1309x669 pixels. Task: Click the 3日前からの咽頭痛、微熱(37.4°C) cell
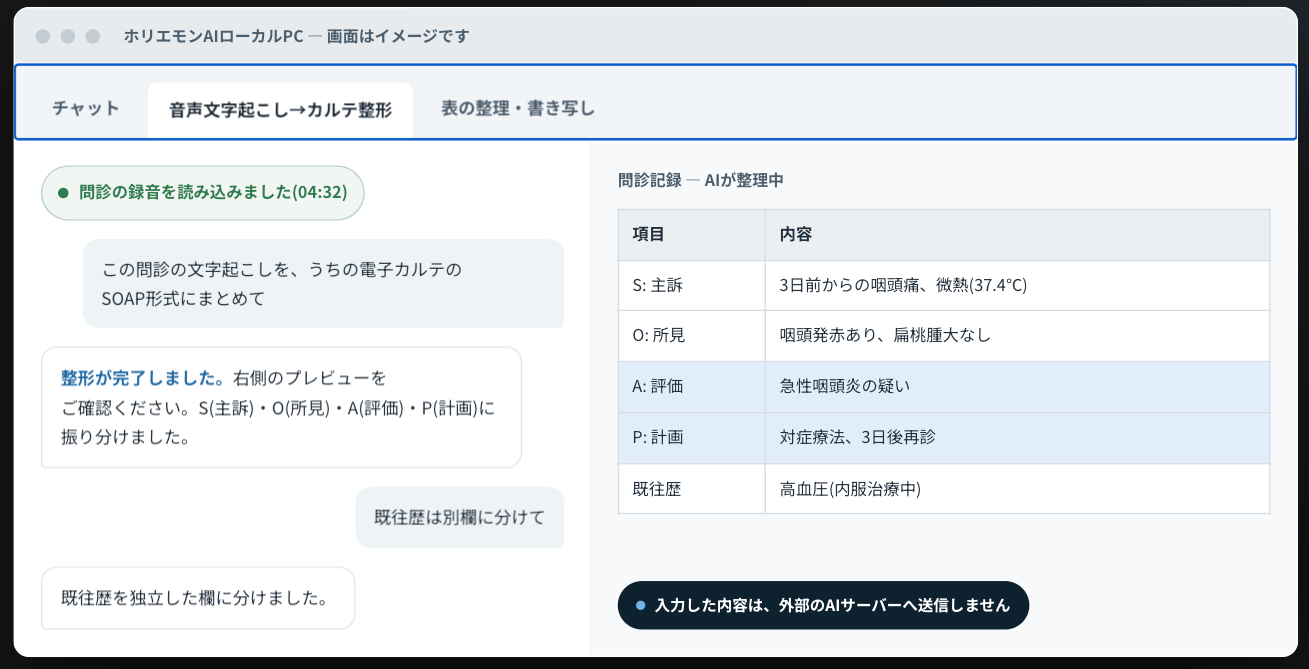1017,285
